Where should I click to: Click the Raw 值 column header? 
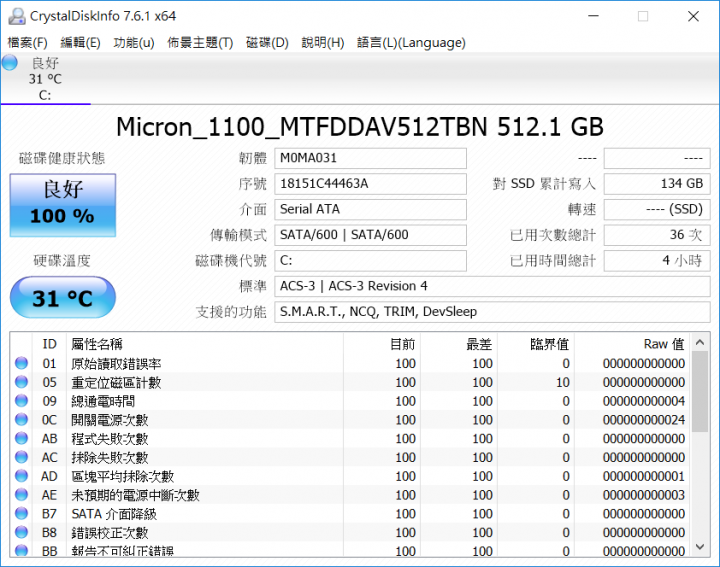click(631, 344)
